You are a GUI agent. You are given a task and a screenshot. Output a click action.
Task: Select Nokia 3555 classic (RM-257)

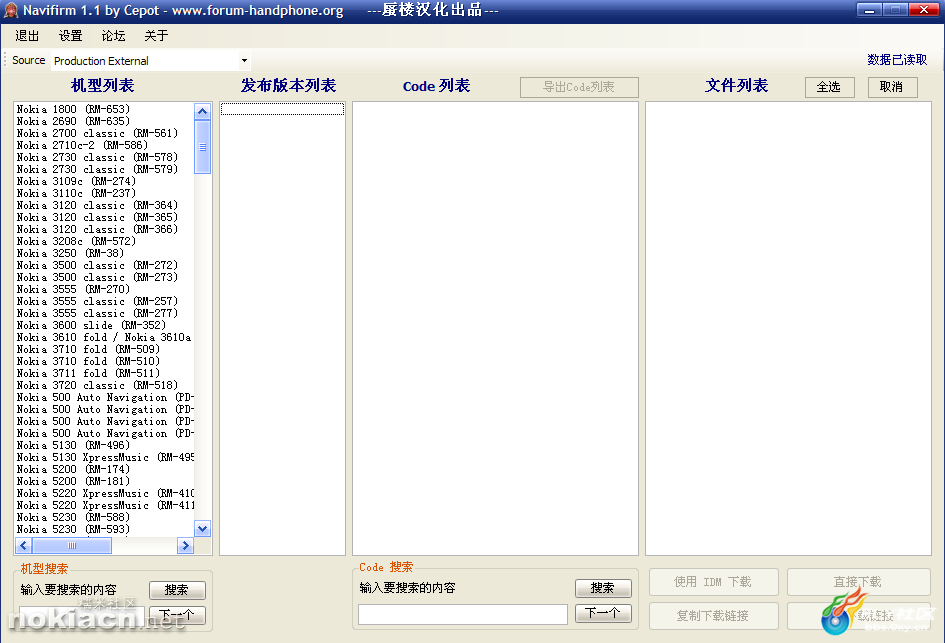pos(98,301)
